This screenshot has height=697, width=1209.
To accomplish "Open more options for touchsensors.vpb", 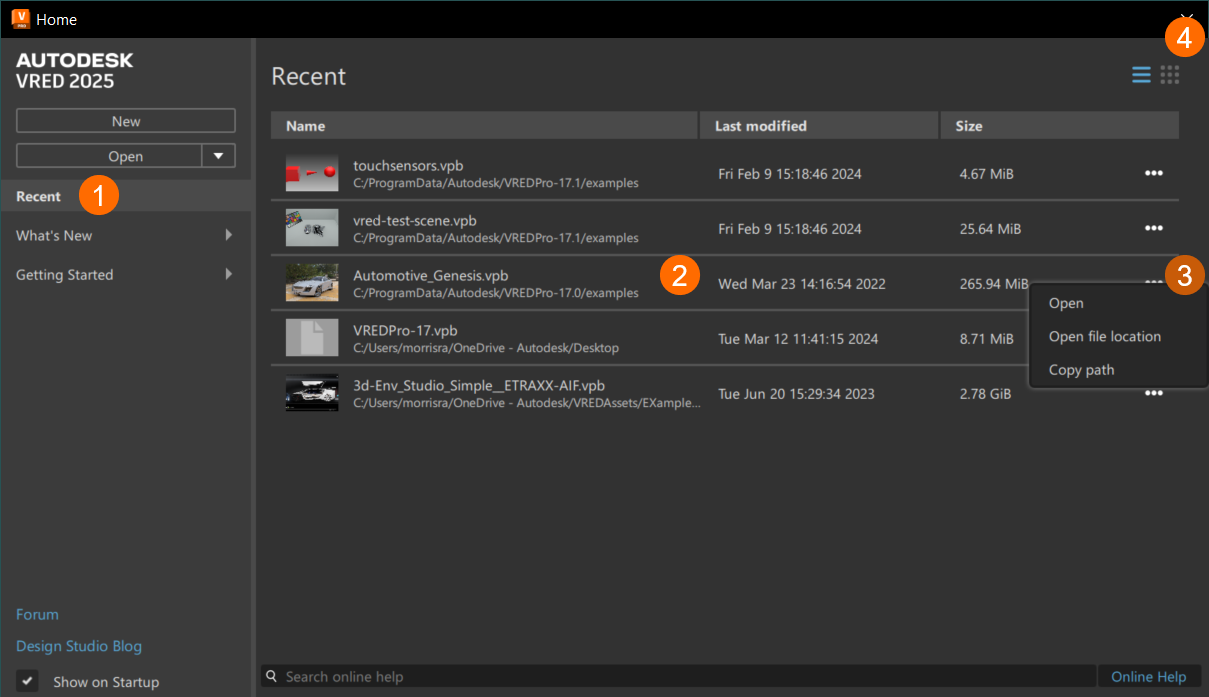I will point(1153,173).
